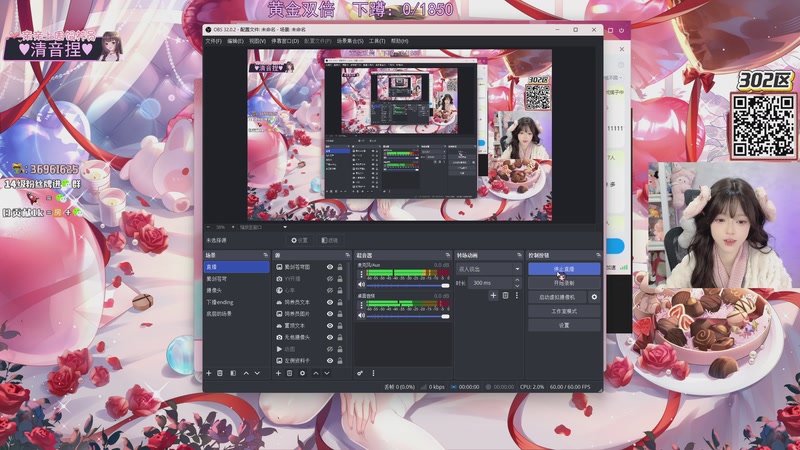The image size is (800, 450).
Task: Mute the 麦克风/Aux speaker icon
Action: 361,285
